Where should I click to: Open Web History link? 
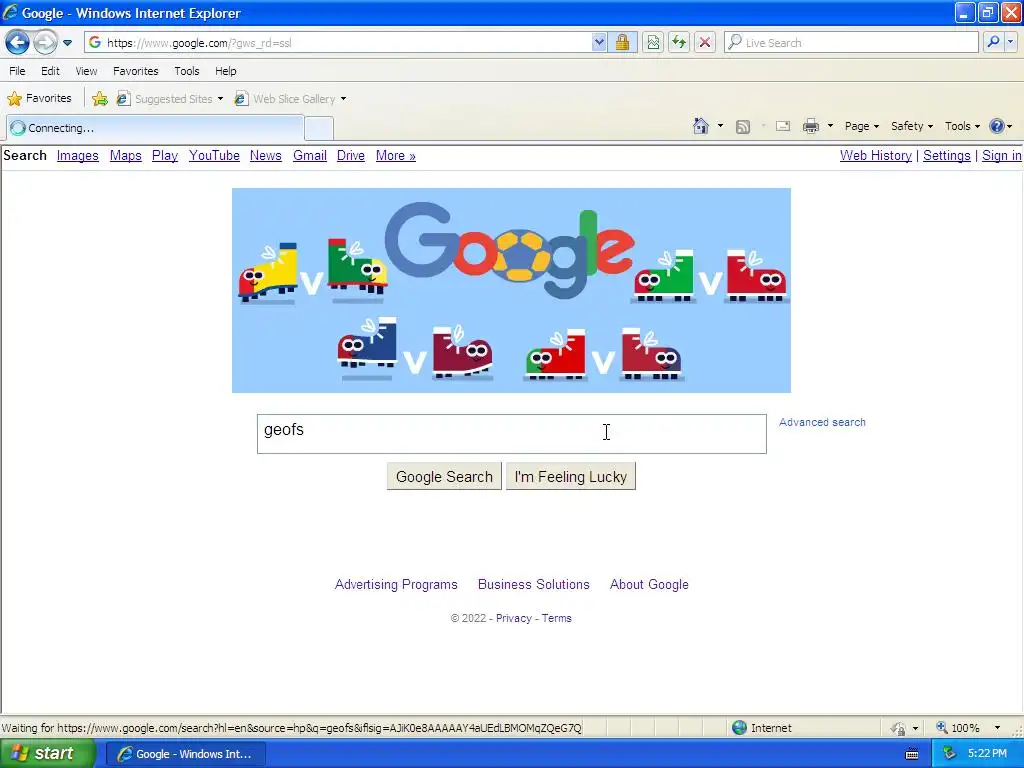pyautogui.click(x=876, y=155)
